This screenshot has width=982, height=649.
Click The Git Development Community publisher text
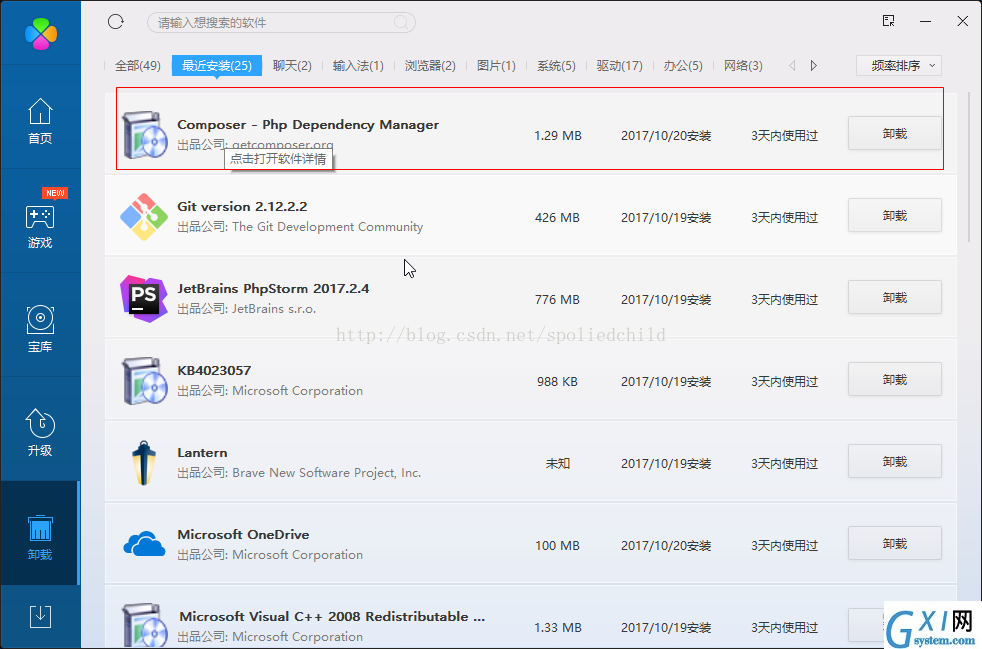tap(328, 227)
